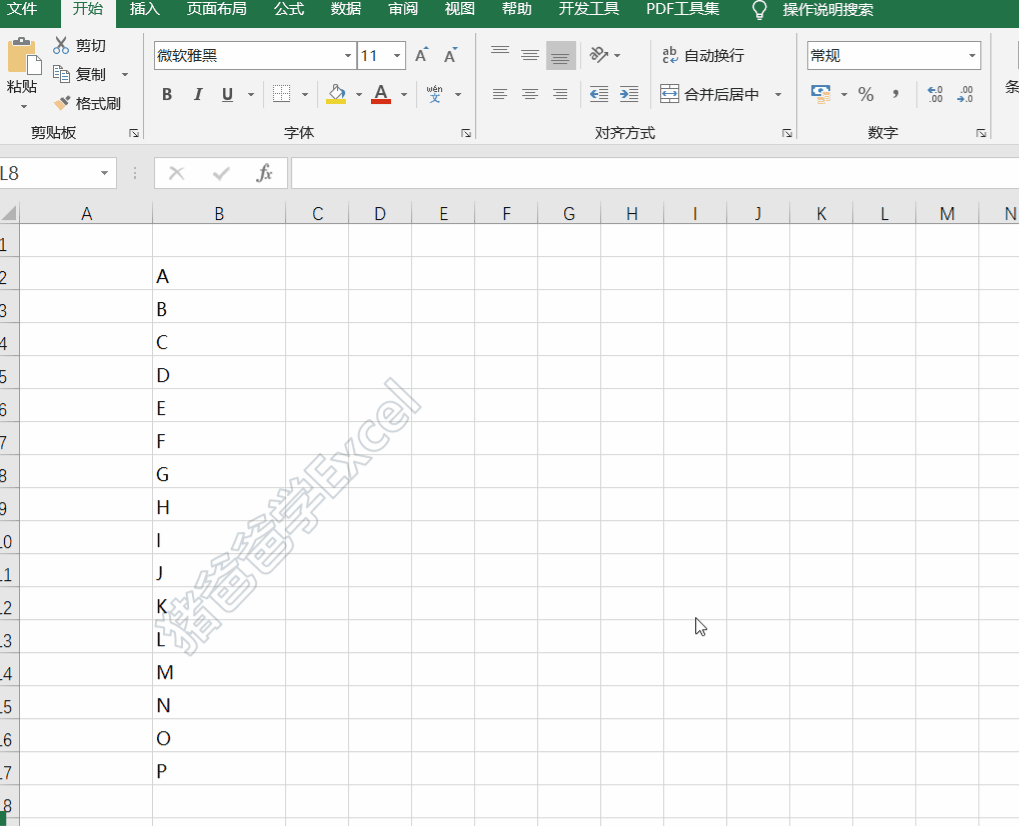The image size is (1019, 826).
Task: Open the paste options dropdown arrow
Action: coord(24,106)
